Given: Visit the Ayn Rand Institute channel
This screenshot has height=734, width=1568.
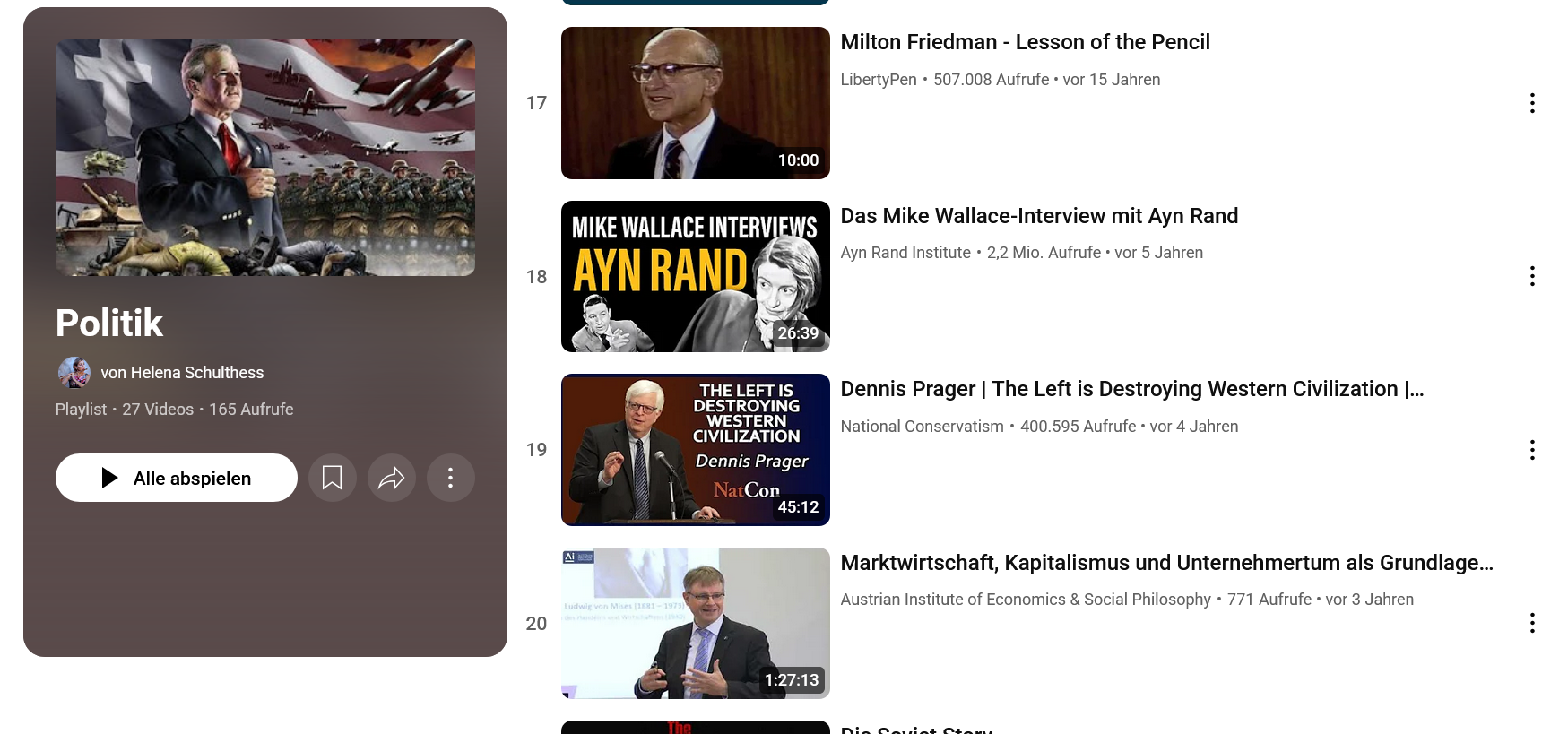Looking at the screenshot, I should pyautogui.click(x=905, y=253).
